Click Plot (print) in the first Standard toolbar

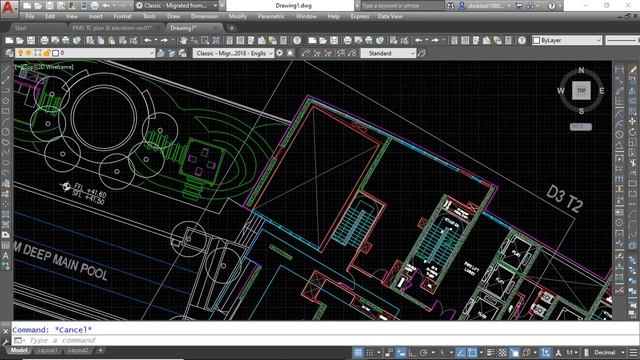pos(44,40)
